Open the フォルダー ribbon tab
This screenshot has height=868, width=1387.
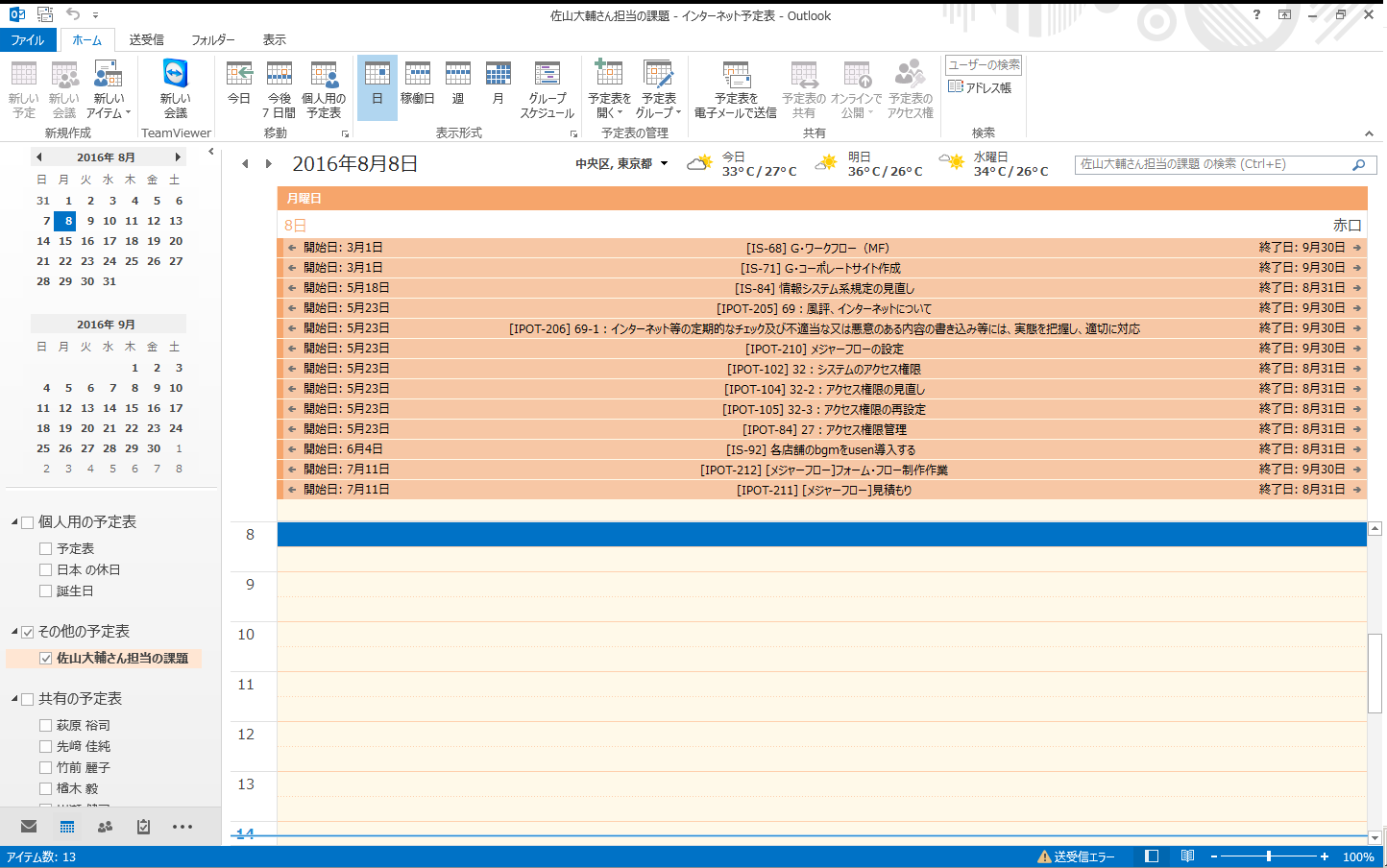[212, 39]
